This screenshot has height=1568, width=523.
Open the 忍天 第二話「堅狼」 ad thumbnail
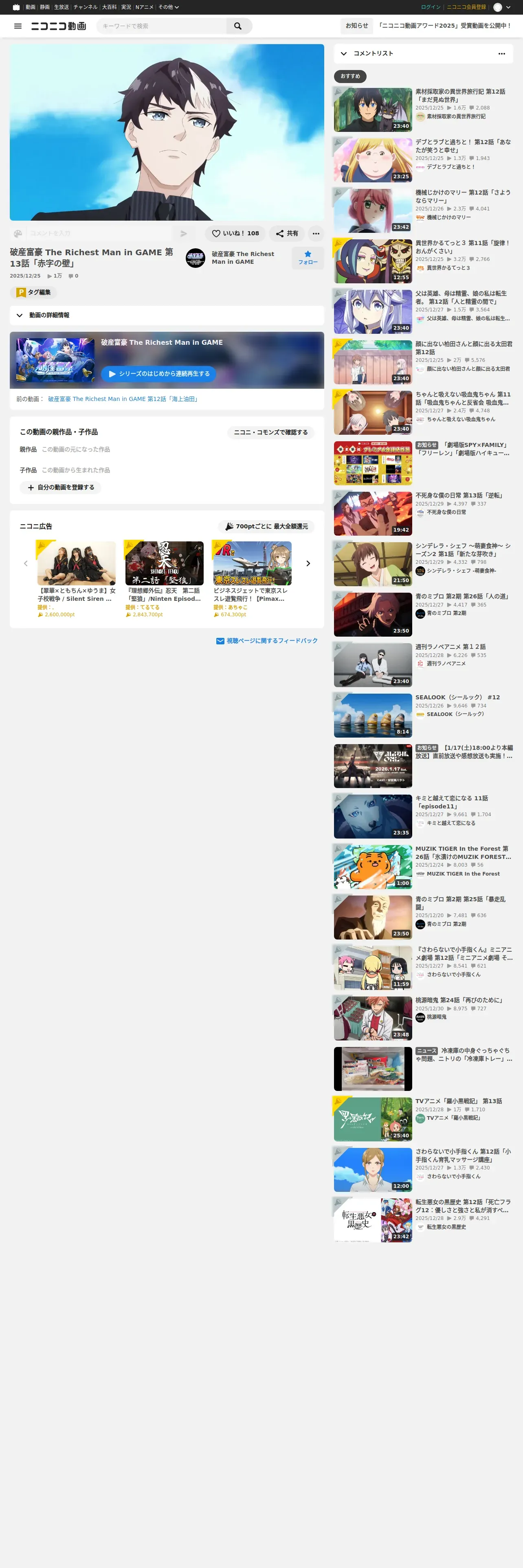click(165, 564)
